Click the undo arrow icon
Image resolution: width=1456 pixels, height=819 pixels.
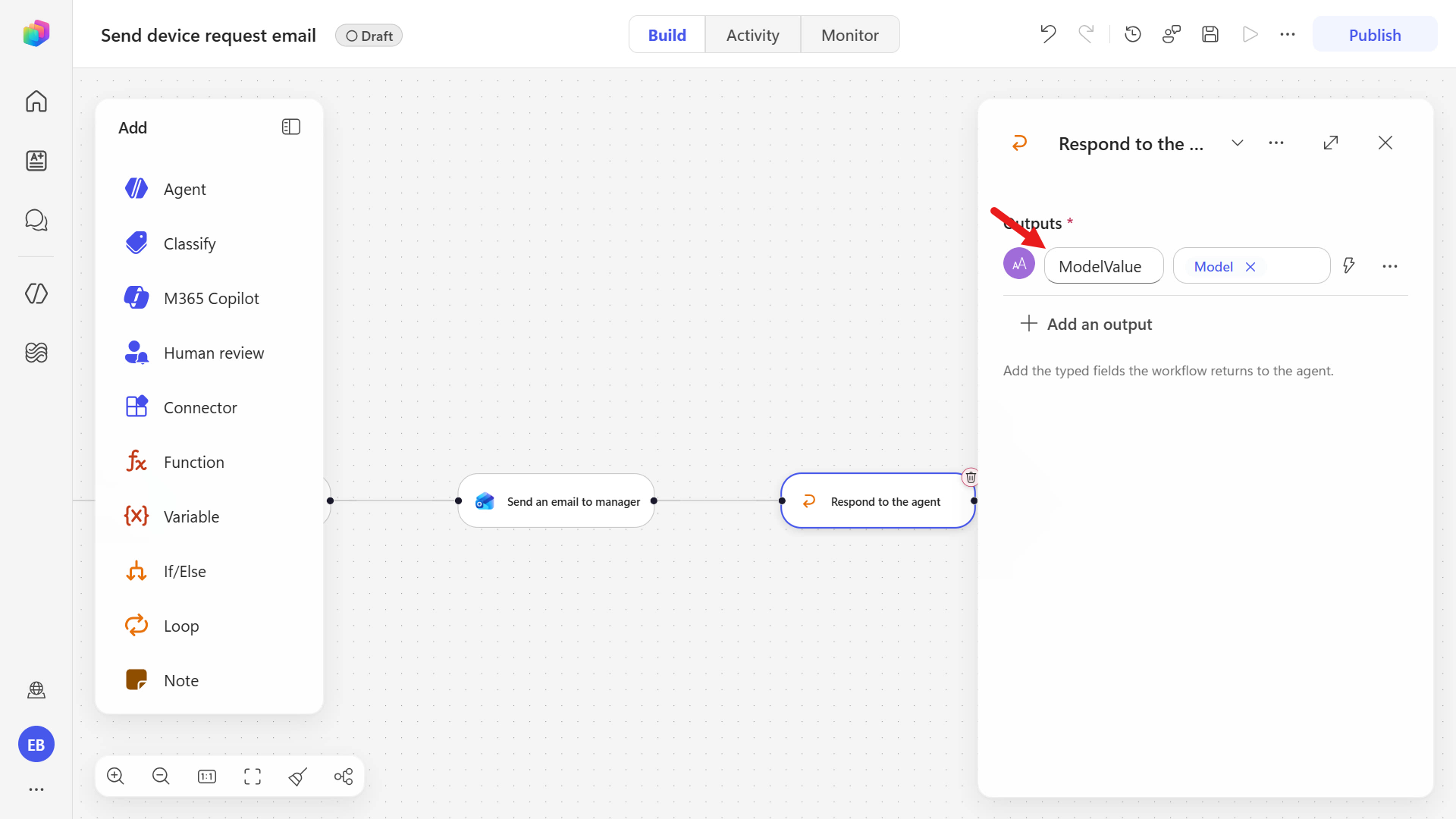(1048, 34)
